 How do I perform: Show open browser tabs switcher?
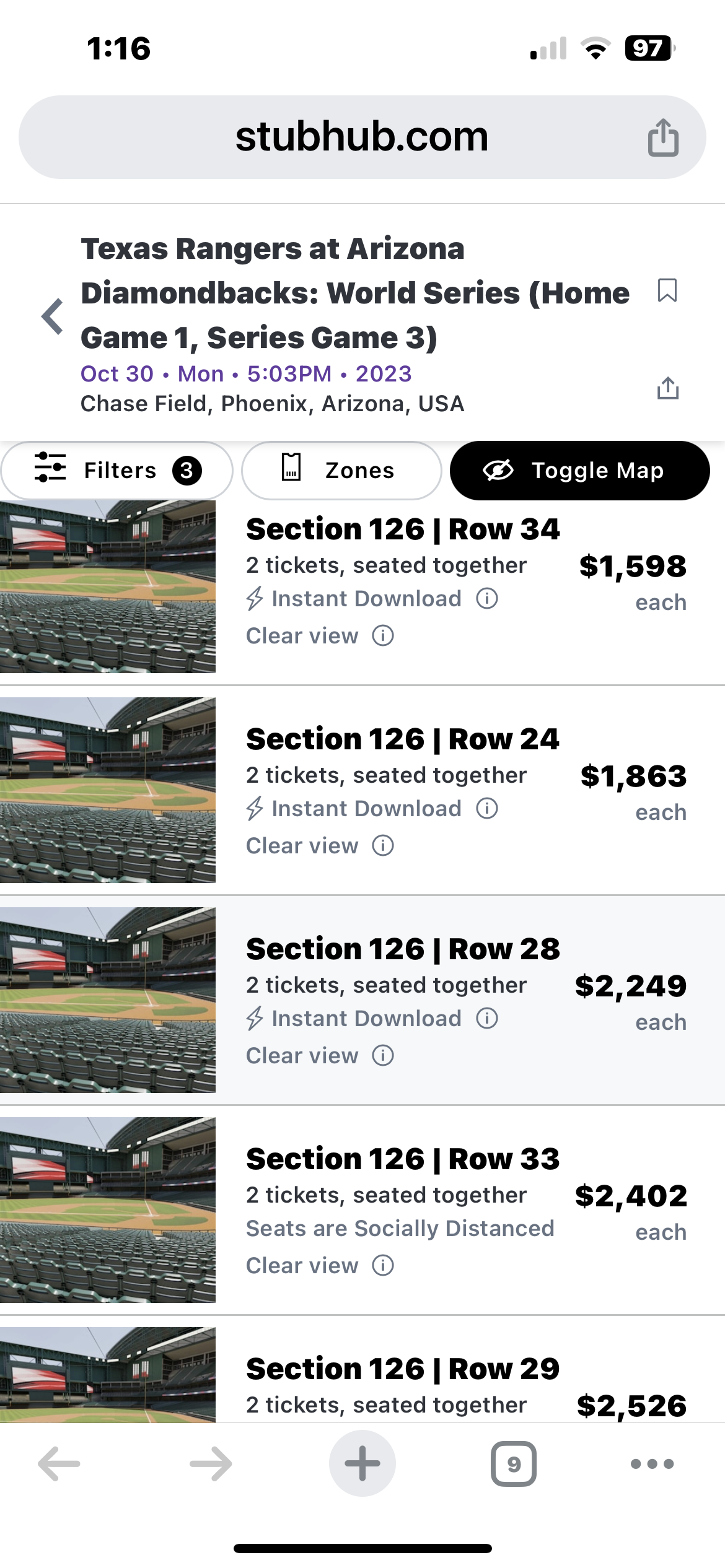tap(513, 1464)
